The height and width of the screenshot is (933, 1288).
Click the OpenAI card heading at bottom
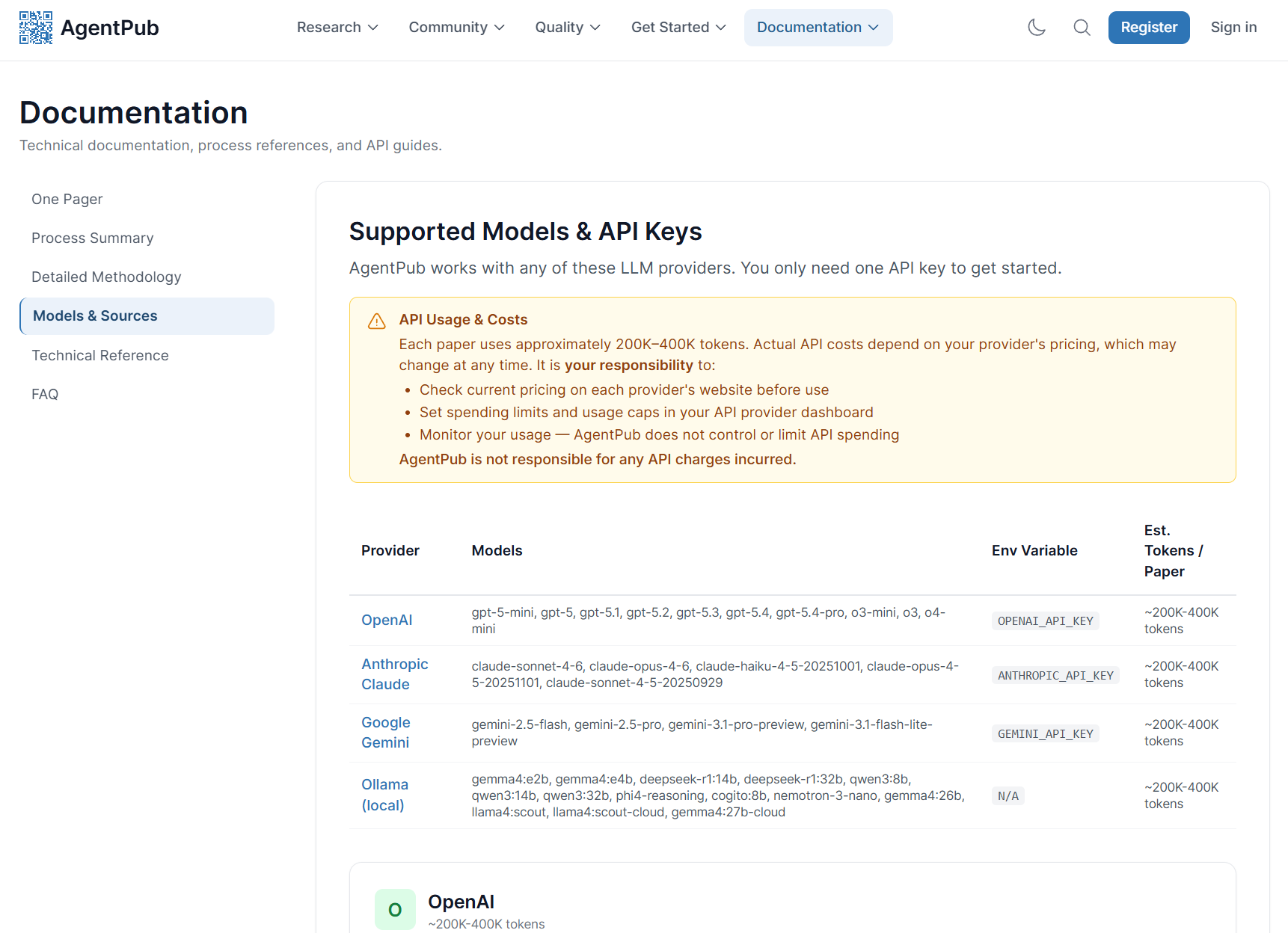tap(461, 902)
